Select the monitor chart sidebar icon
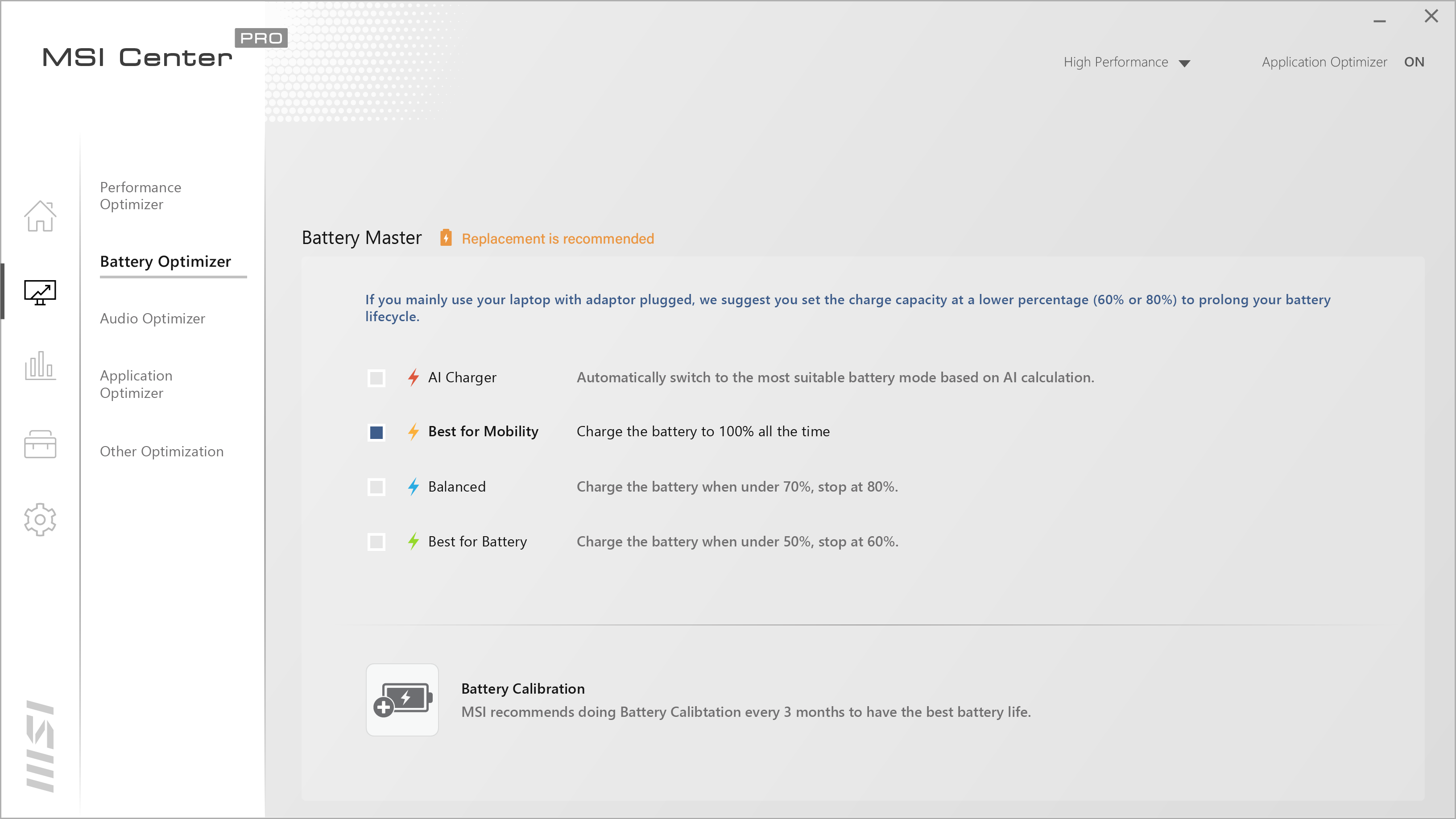Screen dimensions: 1456x819 coord(40,292)
